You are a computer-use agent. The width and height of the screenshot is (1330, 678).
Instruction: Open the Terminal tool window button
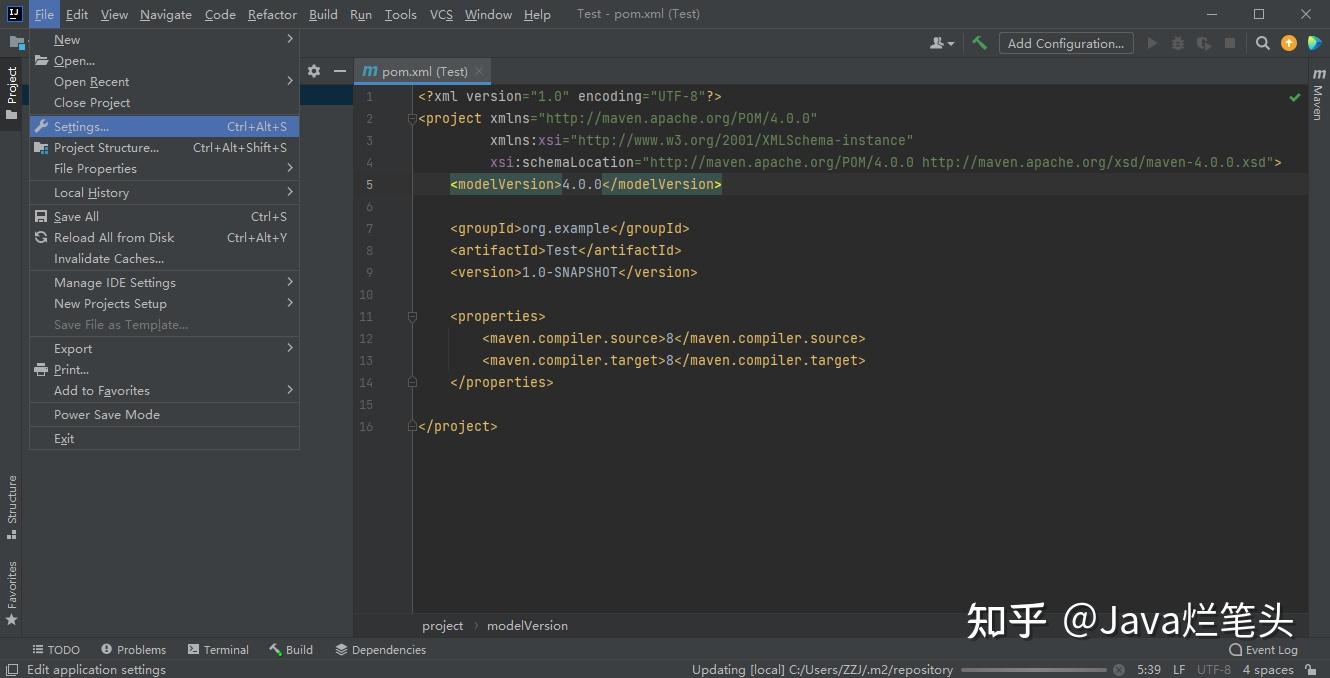point(218,649)
